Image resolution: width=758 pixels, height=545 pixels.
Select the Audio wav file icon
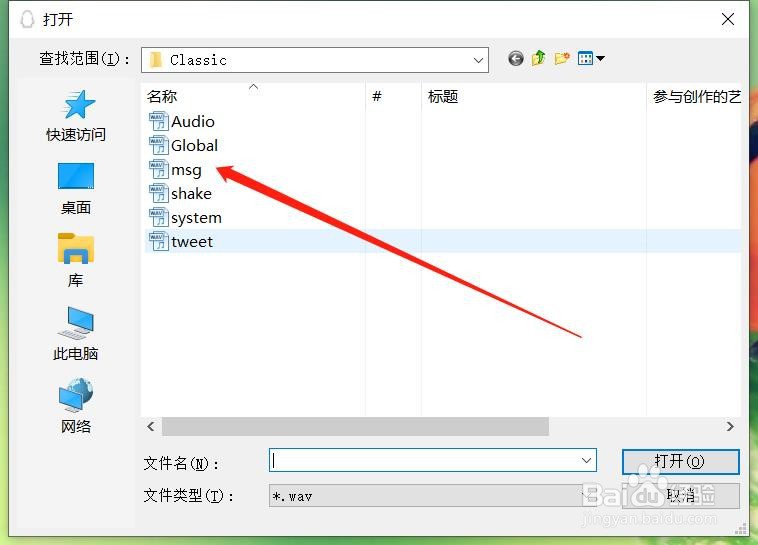point(159,121)
